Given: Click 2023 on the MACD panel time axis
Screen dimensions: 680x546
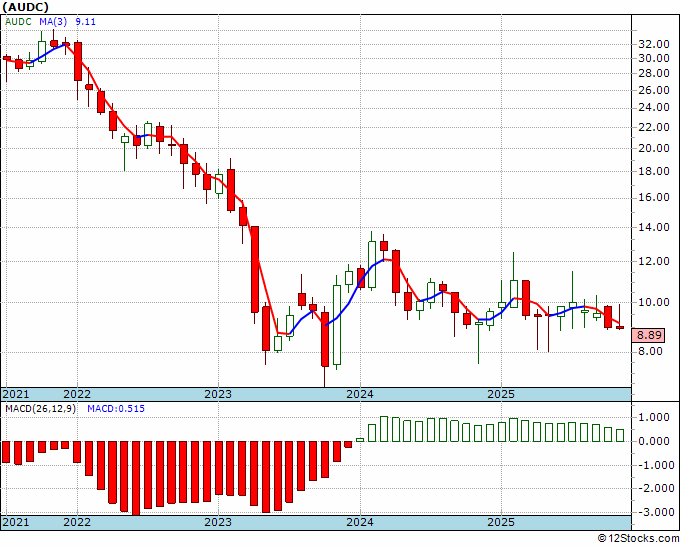Looking at the screenshot, I should tap(218, 522).
